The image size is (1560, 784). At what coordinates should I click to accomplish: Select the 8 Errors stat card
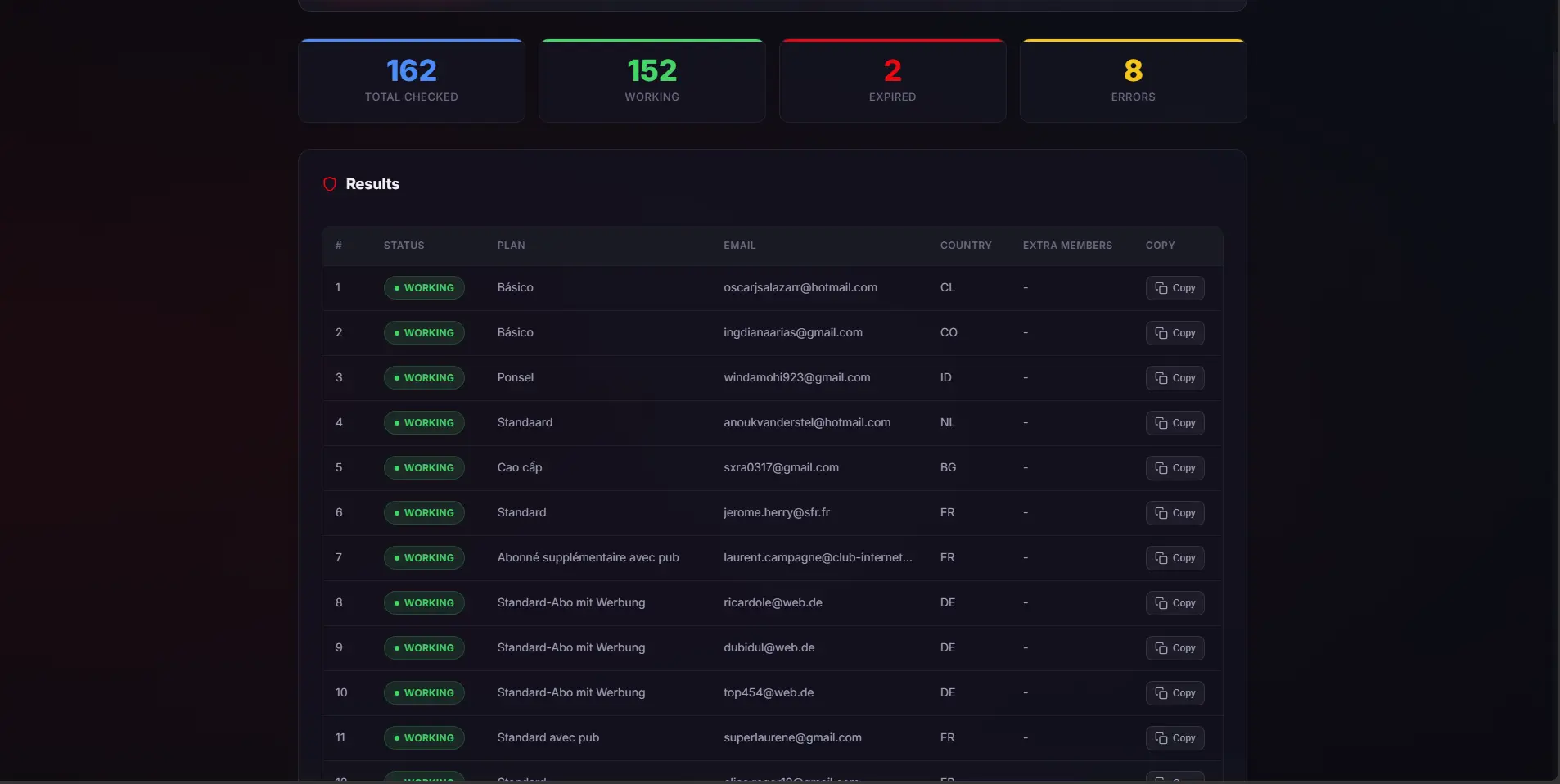pyautogui.click(x=1134, y=81)
